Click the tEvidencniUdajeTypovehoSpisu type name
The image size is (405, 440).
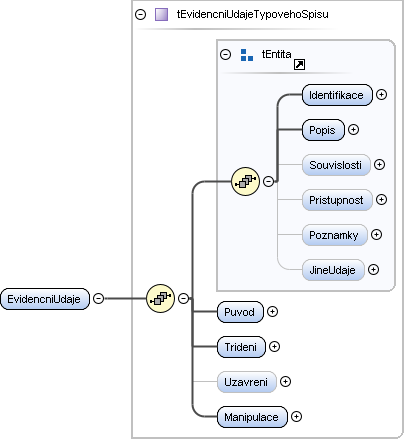253,14
